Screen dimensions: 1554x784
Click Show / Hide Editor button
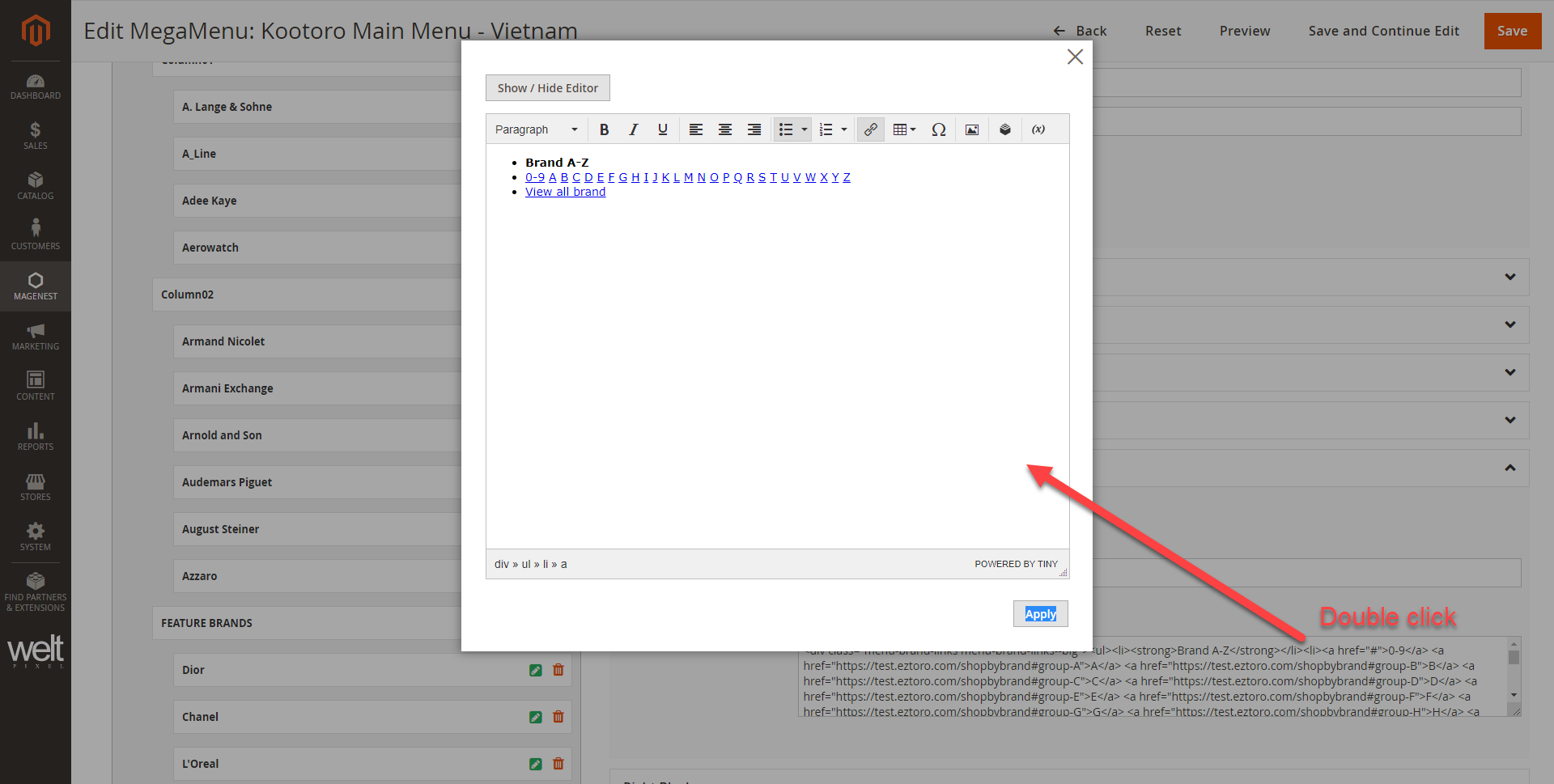point(548,88)
